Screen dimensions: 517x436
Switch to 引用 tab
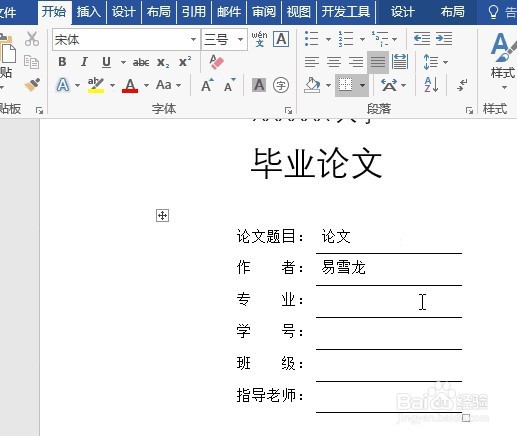coord(193,12)
